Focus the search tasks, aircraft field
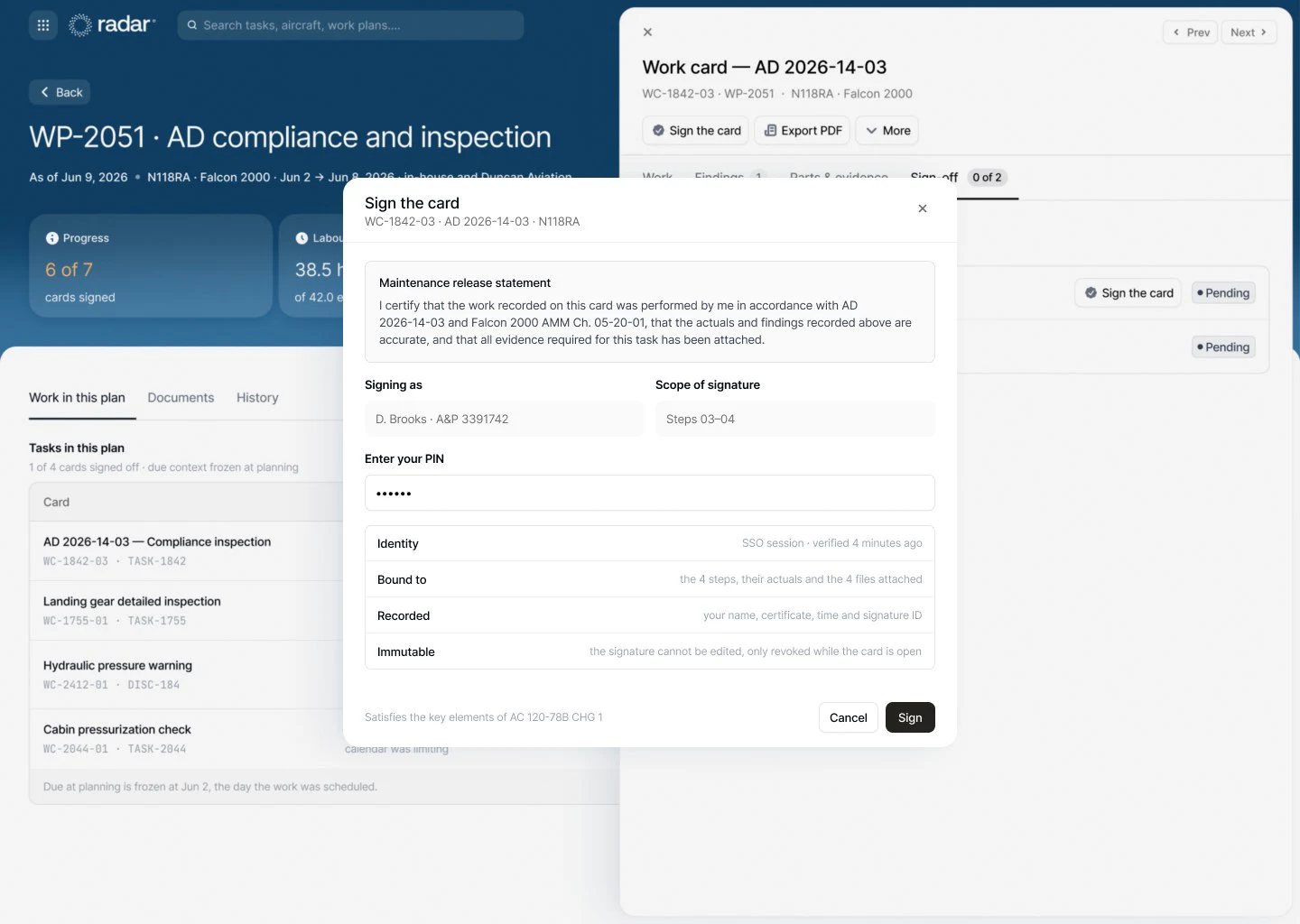This screenshot has height=924, width=1300. click(350, 25)
